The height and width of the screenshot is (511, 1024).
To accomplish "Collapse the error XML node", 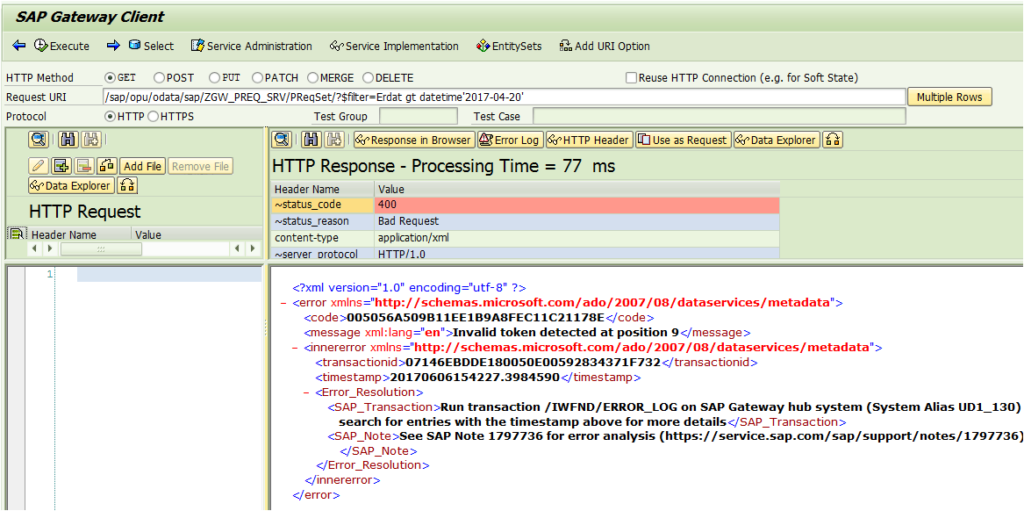I will [x=283, y=303].
